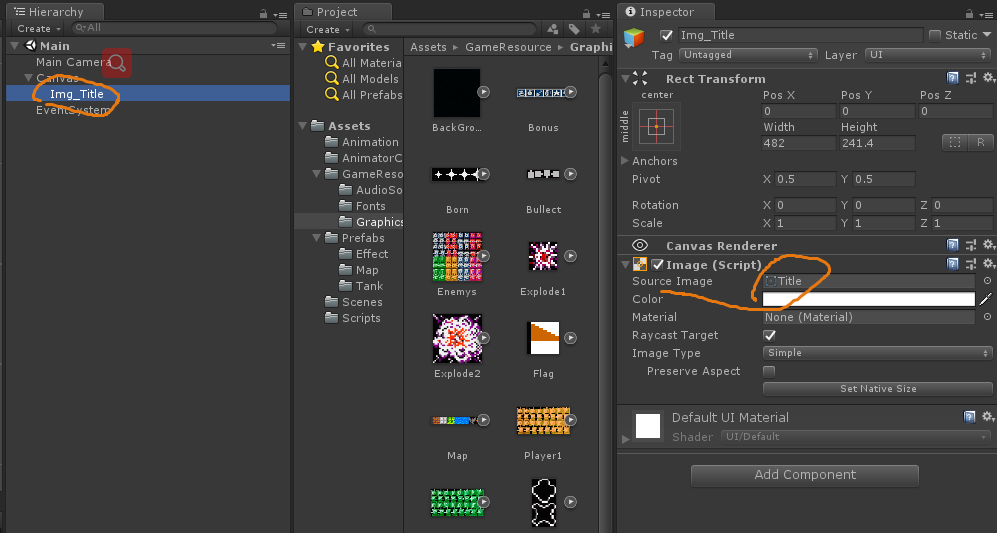Click the Default UI Material white preview

(647, 426)
